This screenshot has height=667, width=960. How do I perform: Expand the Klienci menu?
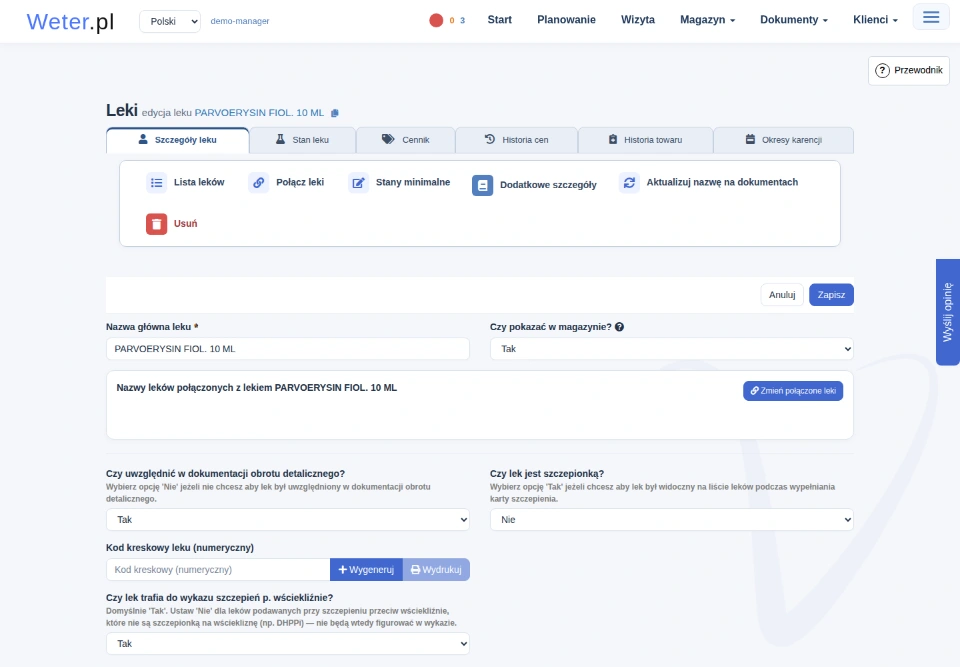point(875,20)
